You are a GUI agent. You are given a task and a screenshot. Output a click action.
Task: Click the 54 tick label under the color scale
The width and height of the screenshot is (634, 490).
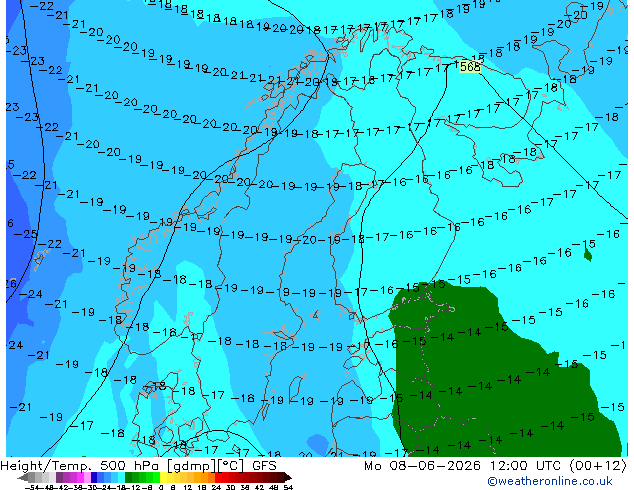[288, 487]
